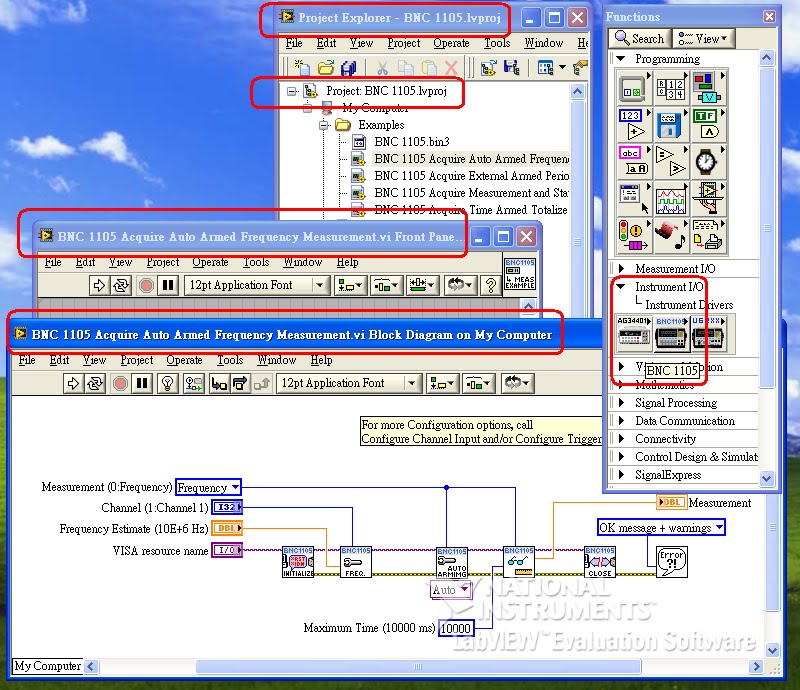Click Search button in Functions palette
800x690 pixels.
coord(640,38)
